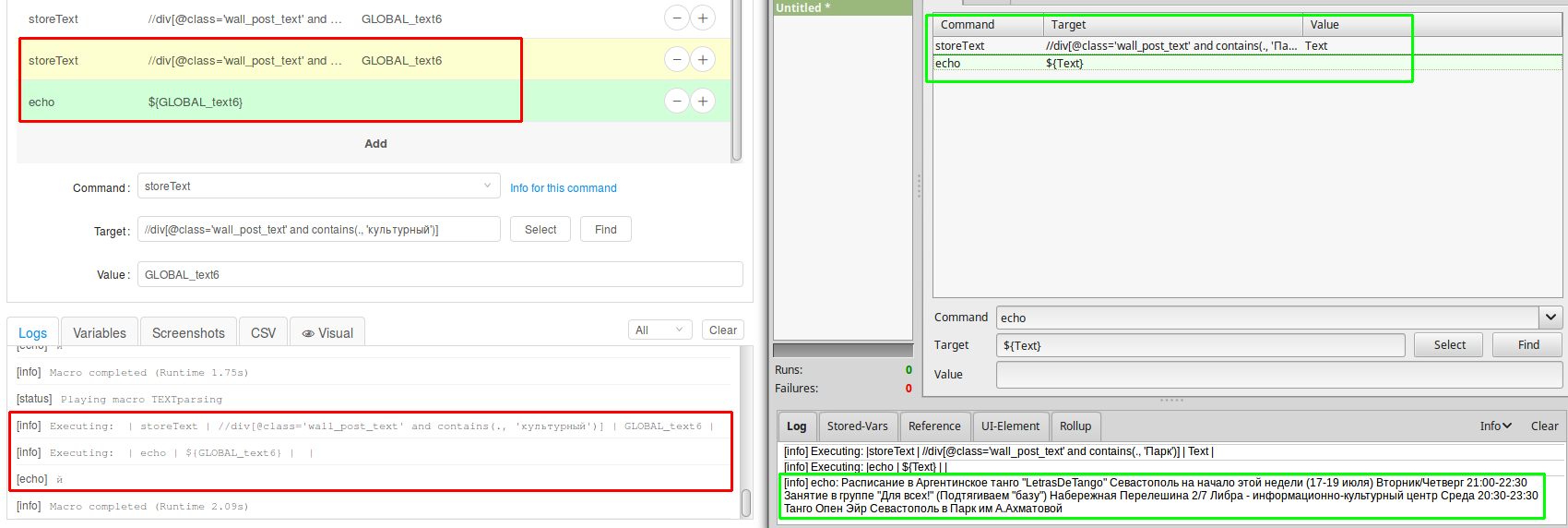Switch to the Variables tab

pyautogui.click(x=100, y=333)
